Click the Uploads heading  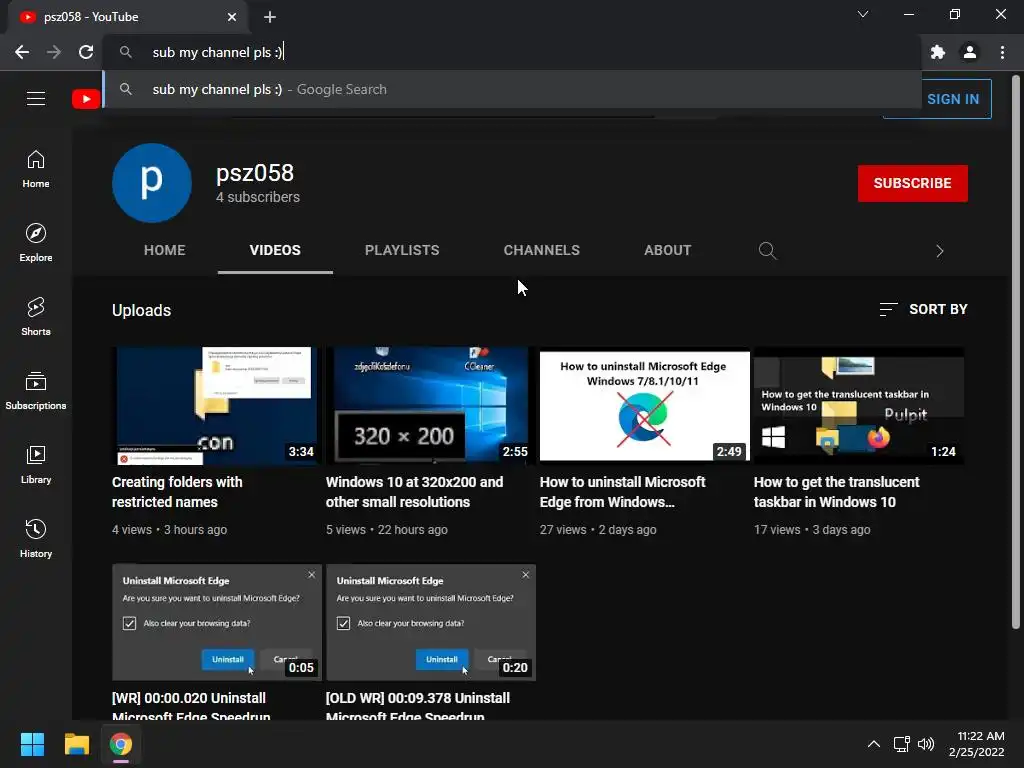click(141, 310)
